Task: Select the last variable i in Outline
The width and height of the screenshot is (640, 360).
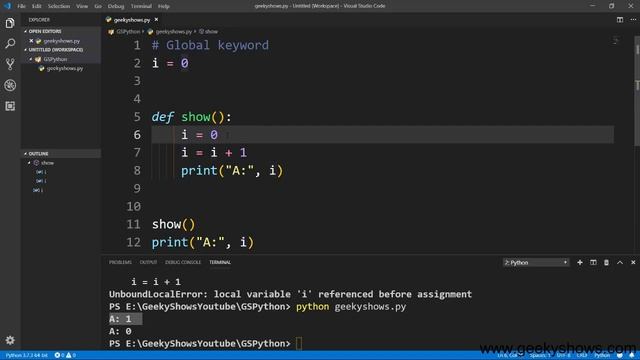Action: click(38, 190)
